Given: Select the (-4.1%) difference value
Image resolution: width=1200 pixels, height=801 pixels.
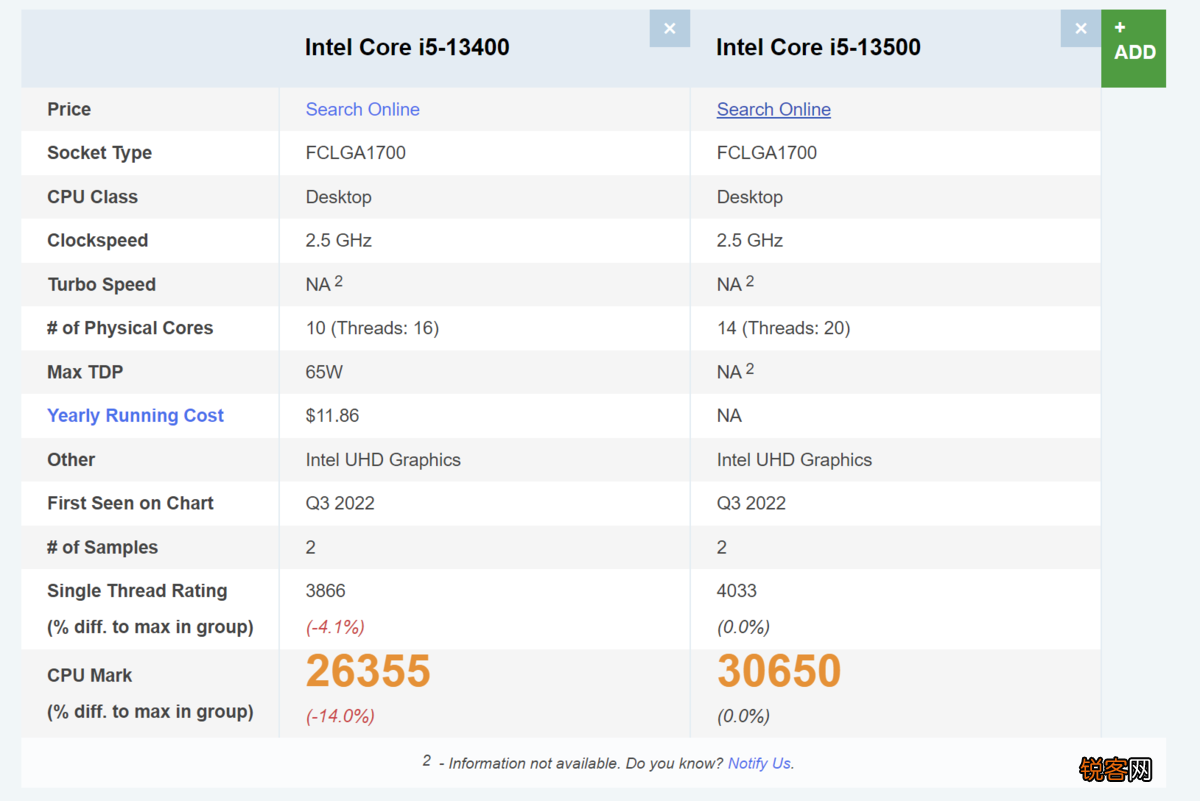Looking at the screenshot, I should [335, 627].
